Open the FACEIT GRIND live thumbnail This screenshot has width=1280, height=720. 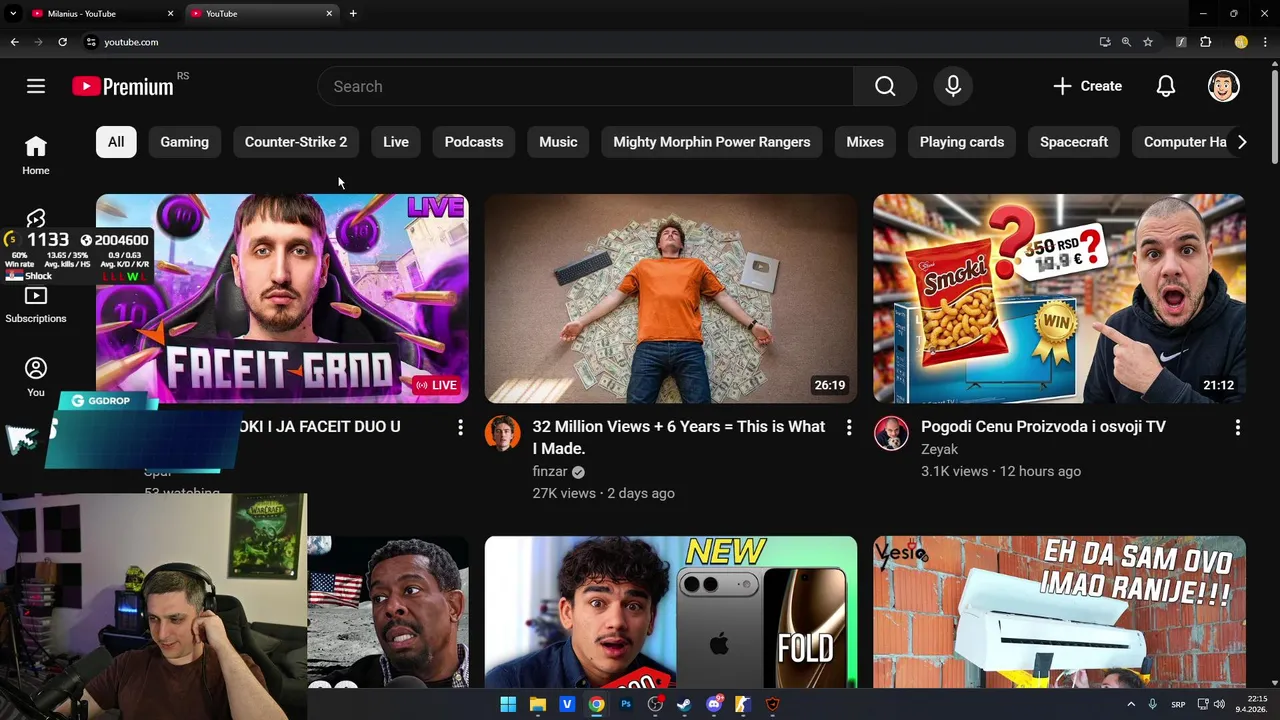click(x=282, y=298)
